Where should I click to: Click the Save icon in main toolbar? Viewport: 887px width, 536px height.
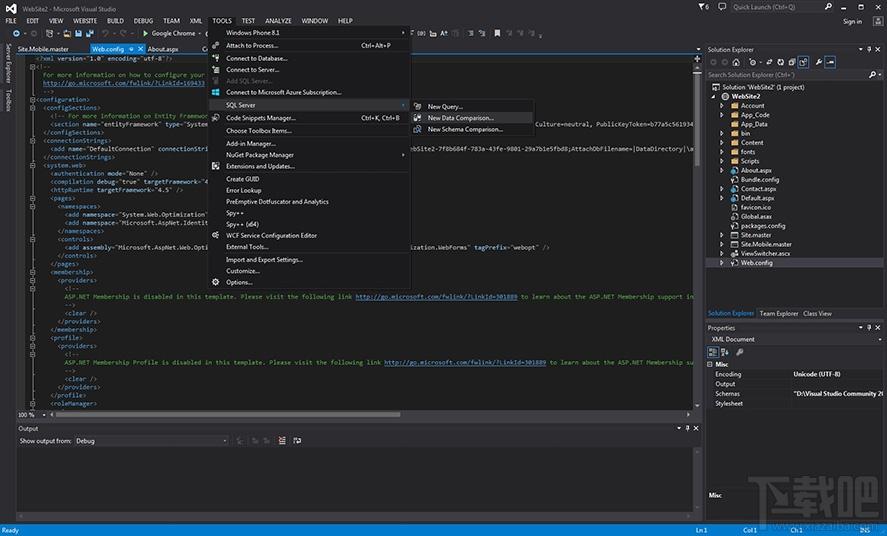click(79, 33)
